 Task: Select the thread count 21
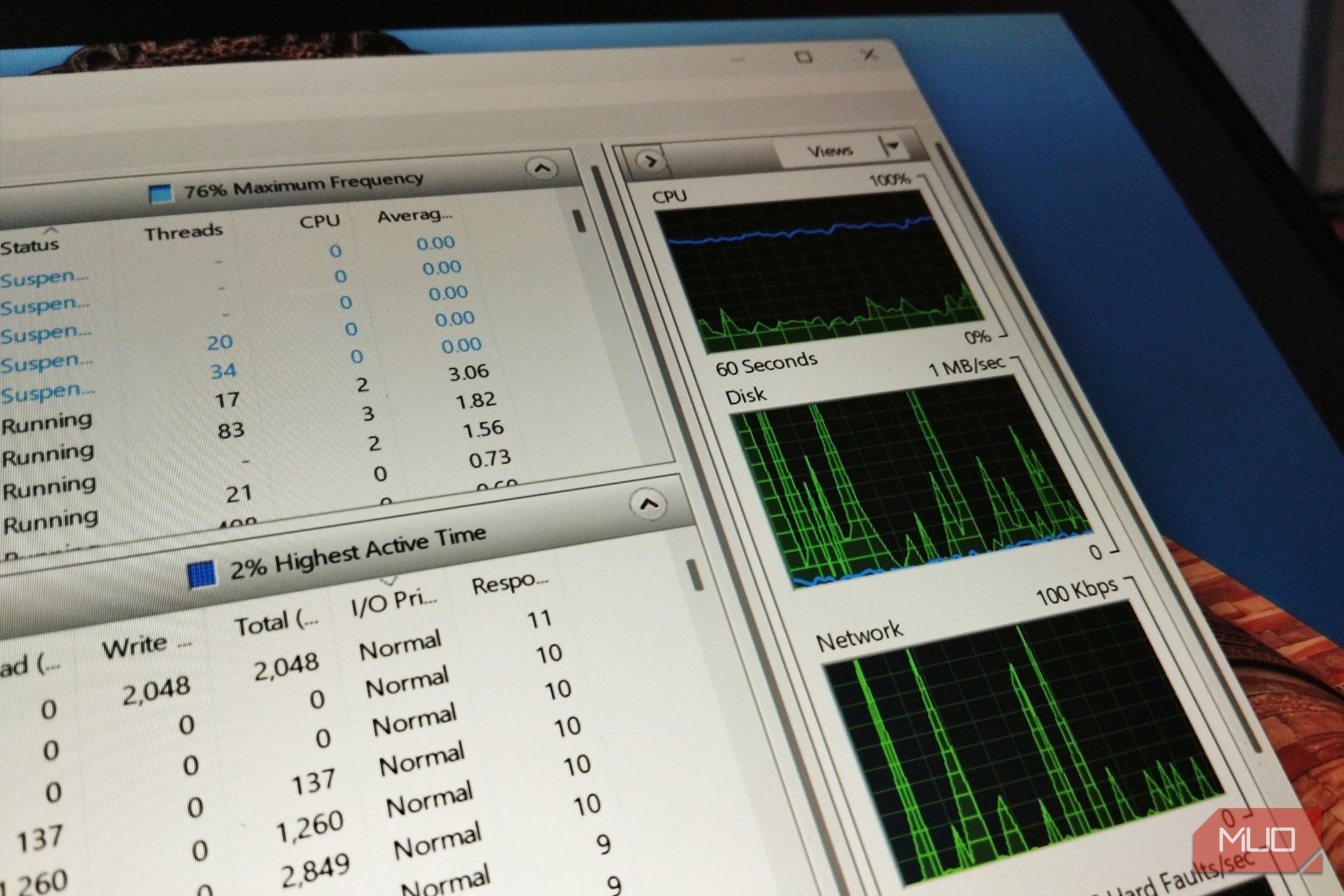238,493
